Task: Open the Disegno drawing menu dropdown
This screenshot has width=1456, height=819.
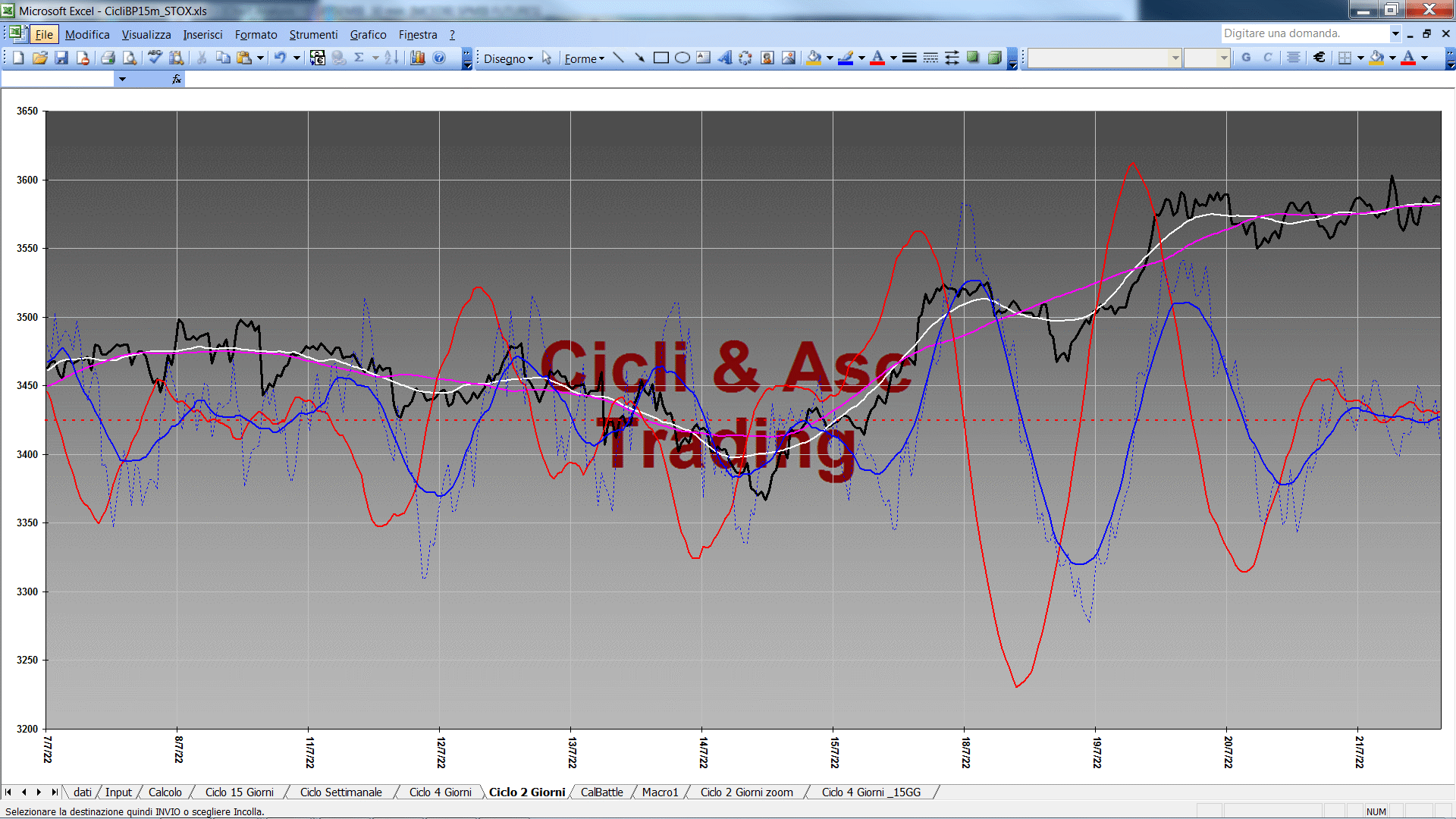Action: click(x=508, y=58)
